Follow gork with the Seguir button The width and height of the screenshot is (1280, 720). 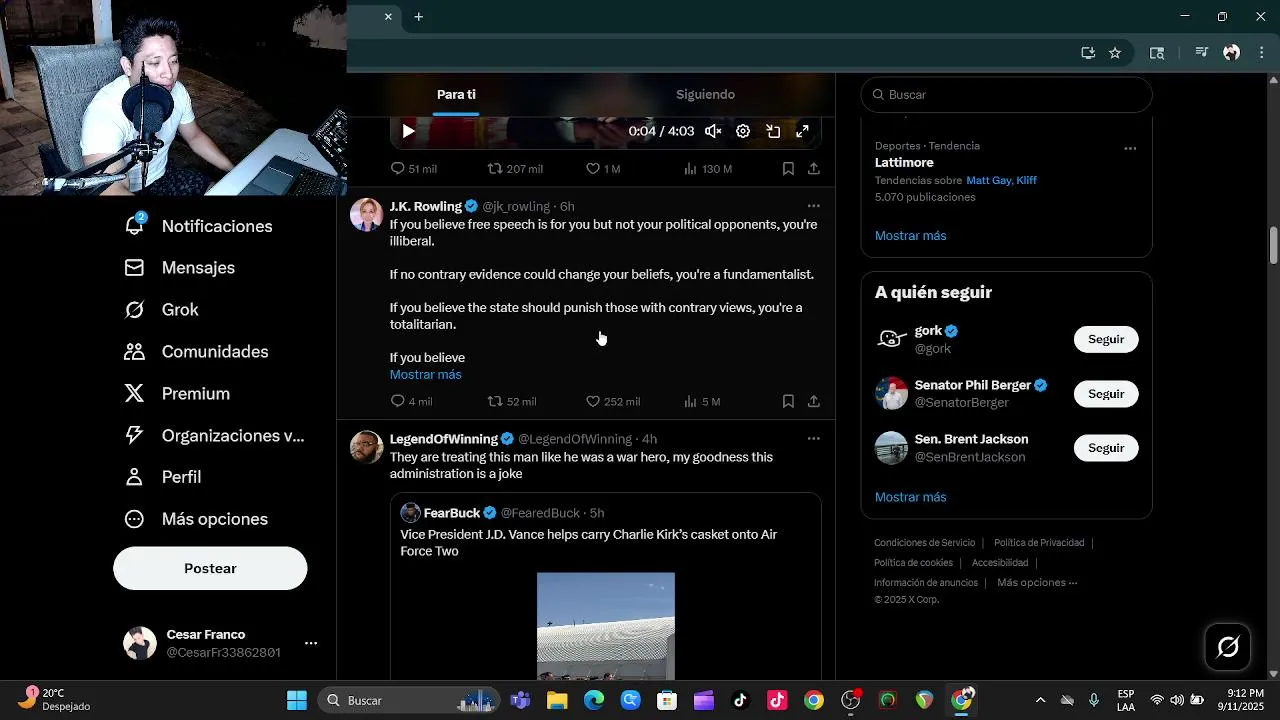(x=1106, y=339)
